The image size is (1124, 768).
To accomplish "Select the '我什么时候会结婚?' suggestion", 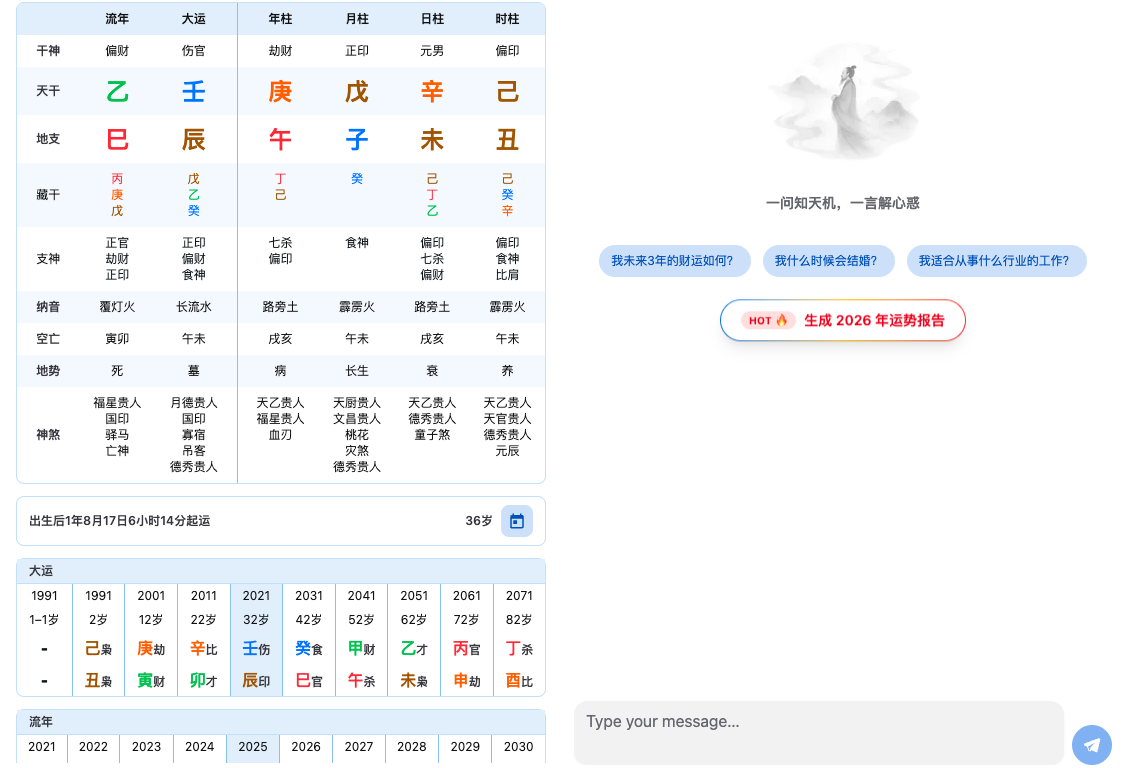I will (826, 261).
